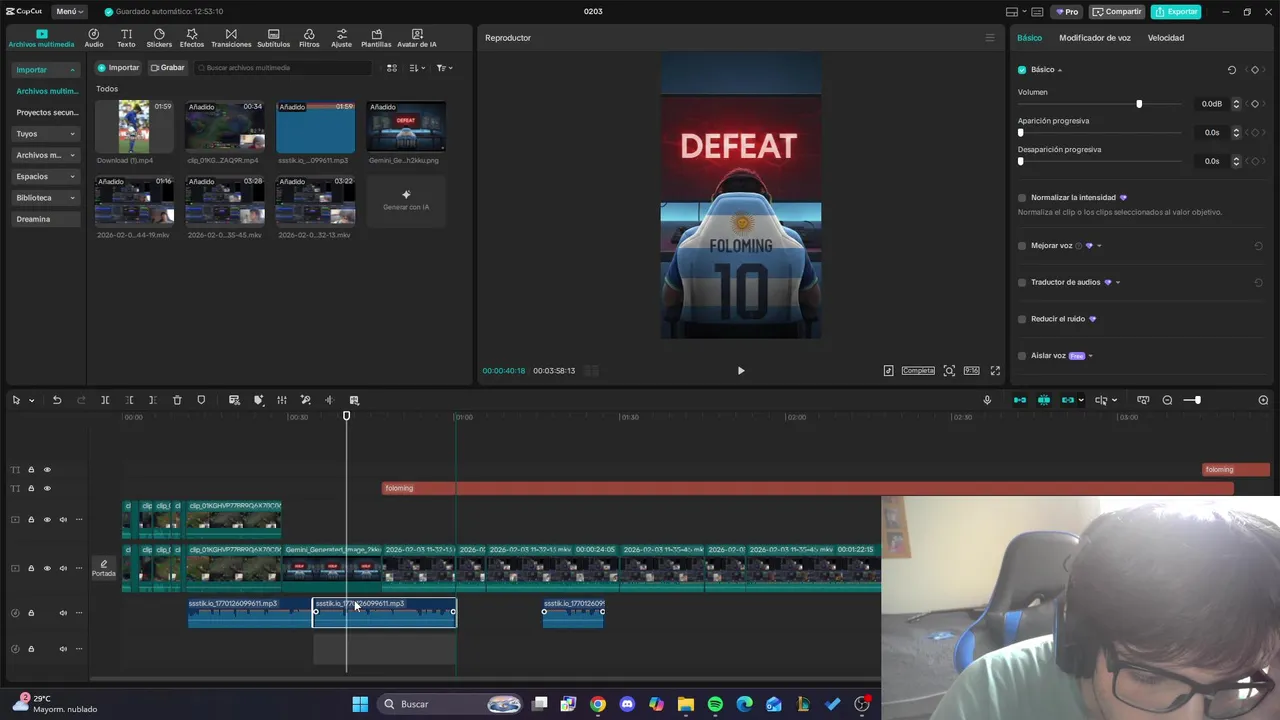Screen dimensions: 1280x720
Task: Open the media sort dropdown
Action: pyautogui.click(x=417, y=68)
